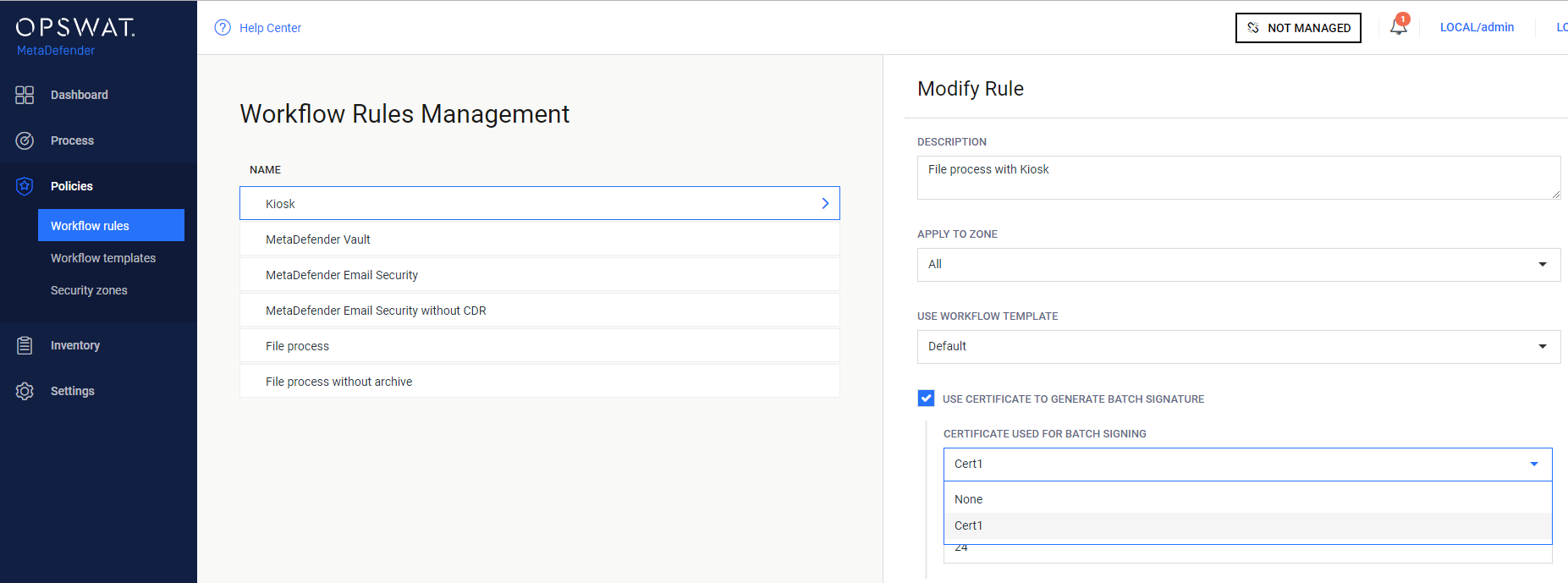Open the Use Workflow Template dropdown
The width and height of the screenshot is (1568, 583).
coord(1239,347)
